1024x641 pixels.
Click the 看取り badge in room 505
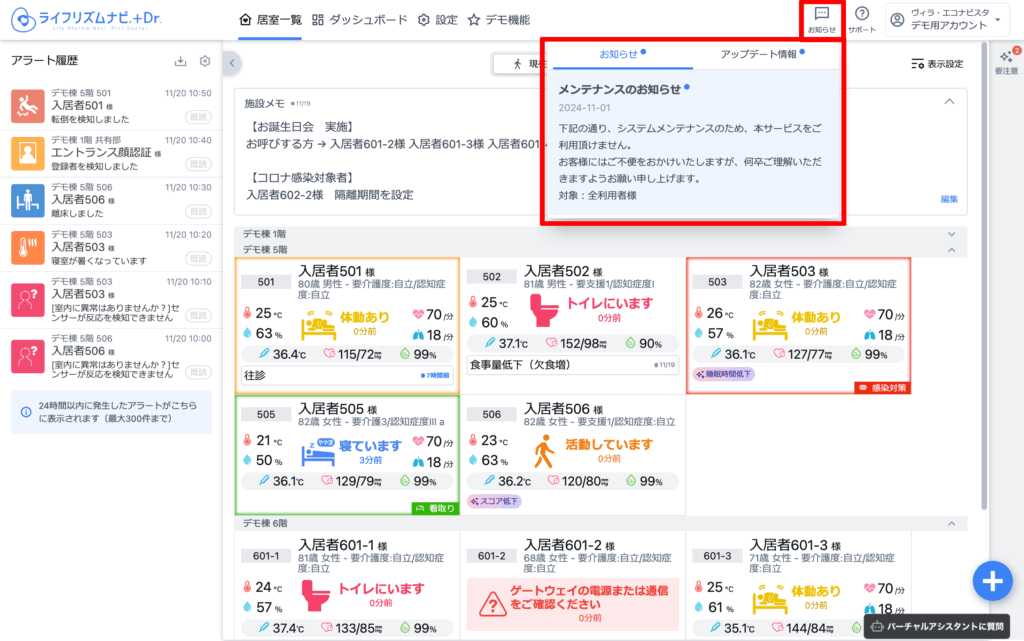(436, 508)
